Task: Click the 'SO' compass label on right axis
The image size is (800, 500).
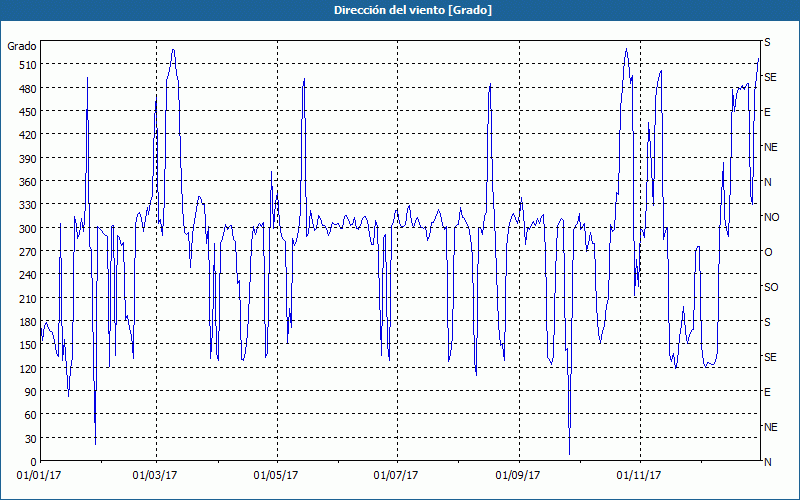Action: [771, 288]
